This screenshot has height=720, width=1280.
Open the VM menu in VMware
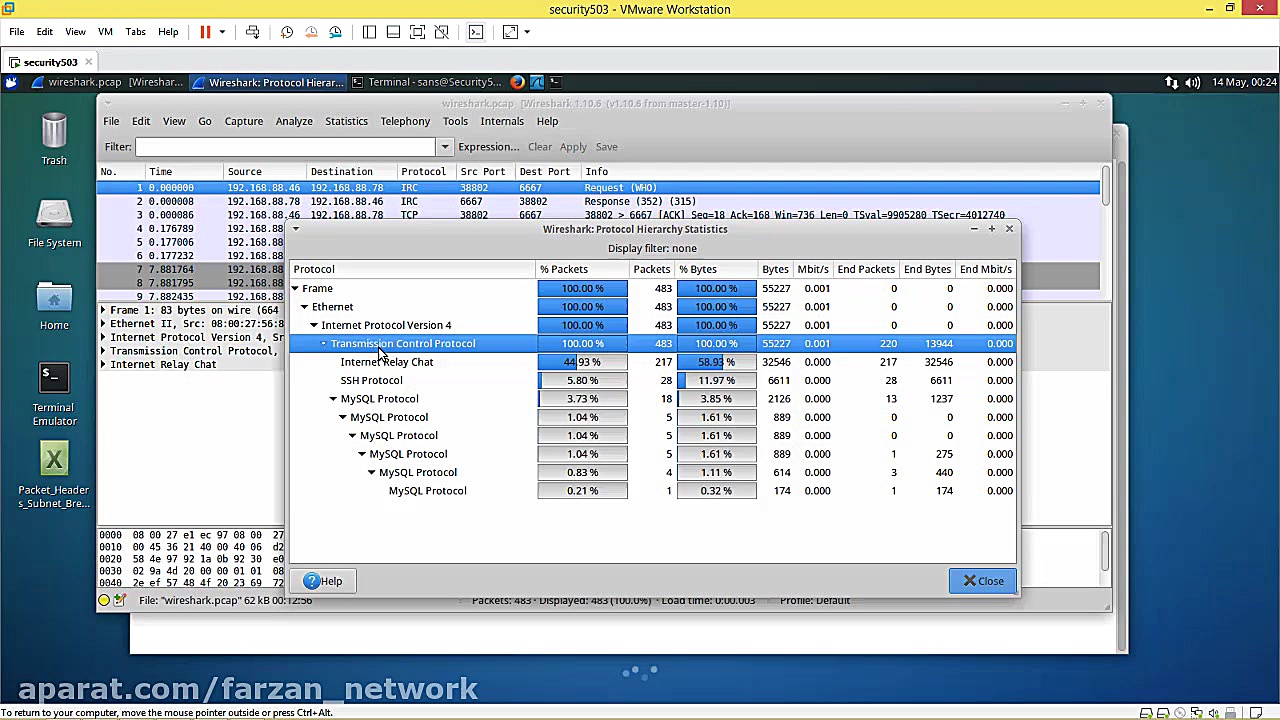point(104,32)
